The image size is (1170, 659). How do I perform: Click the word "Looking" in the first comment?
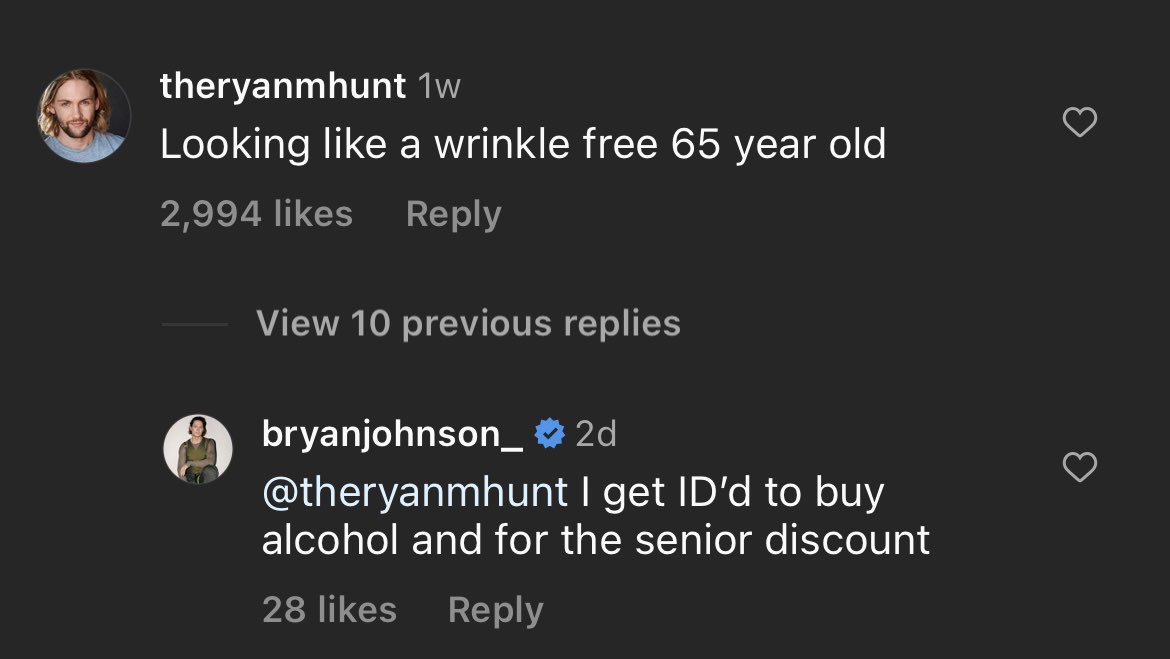click(221, 146)
